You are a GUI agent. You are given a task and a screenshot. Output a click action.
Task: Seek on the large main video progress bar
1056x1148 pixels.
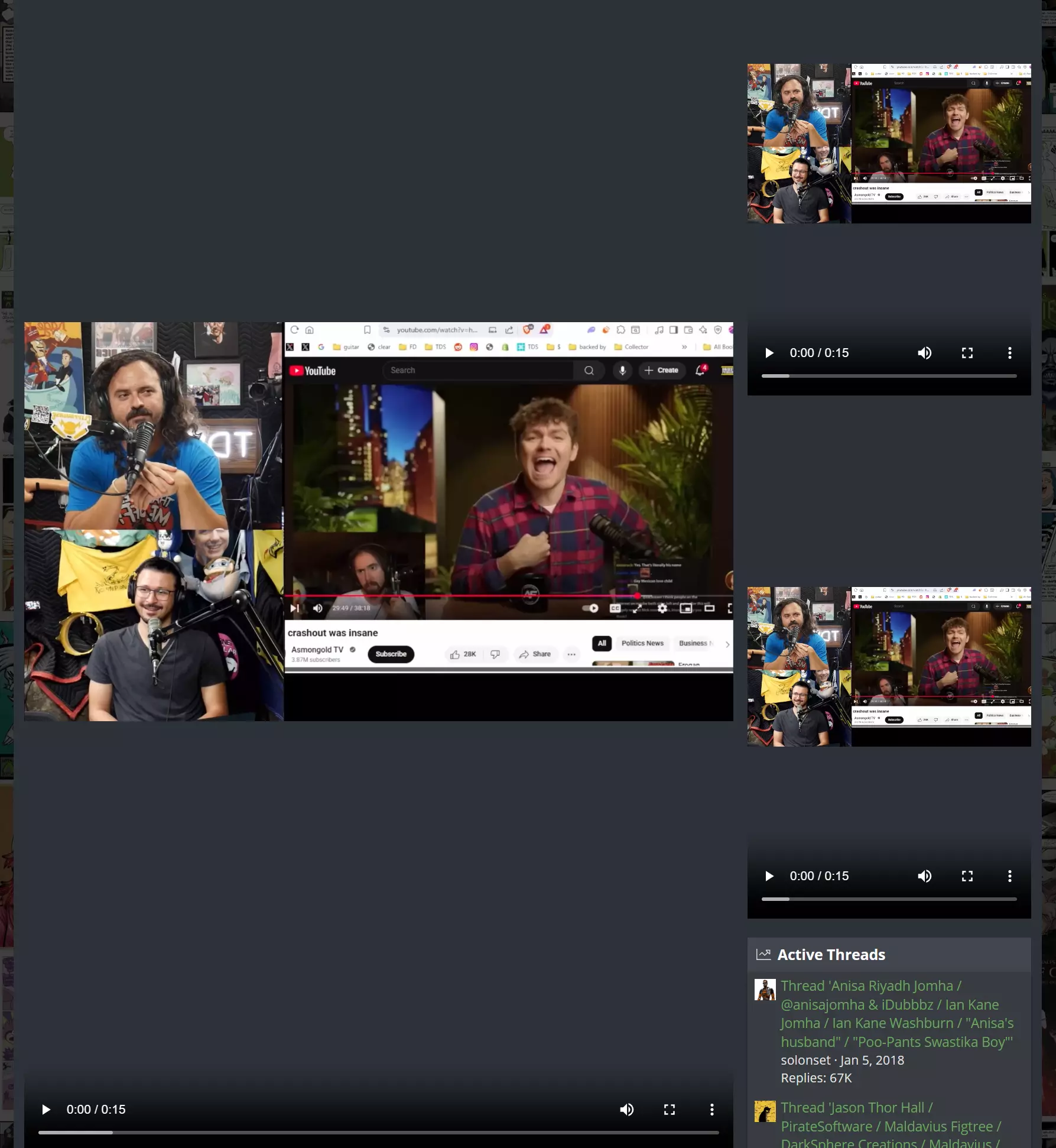pos(379,1133)
